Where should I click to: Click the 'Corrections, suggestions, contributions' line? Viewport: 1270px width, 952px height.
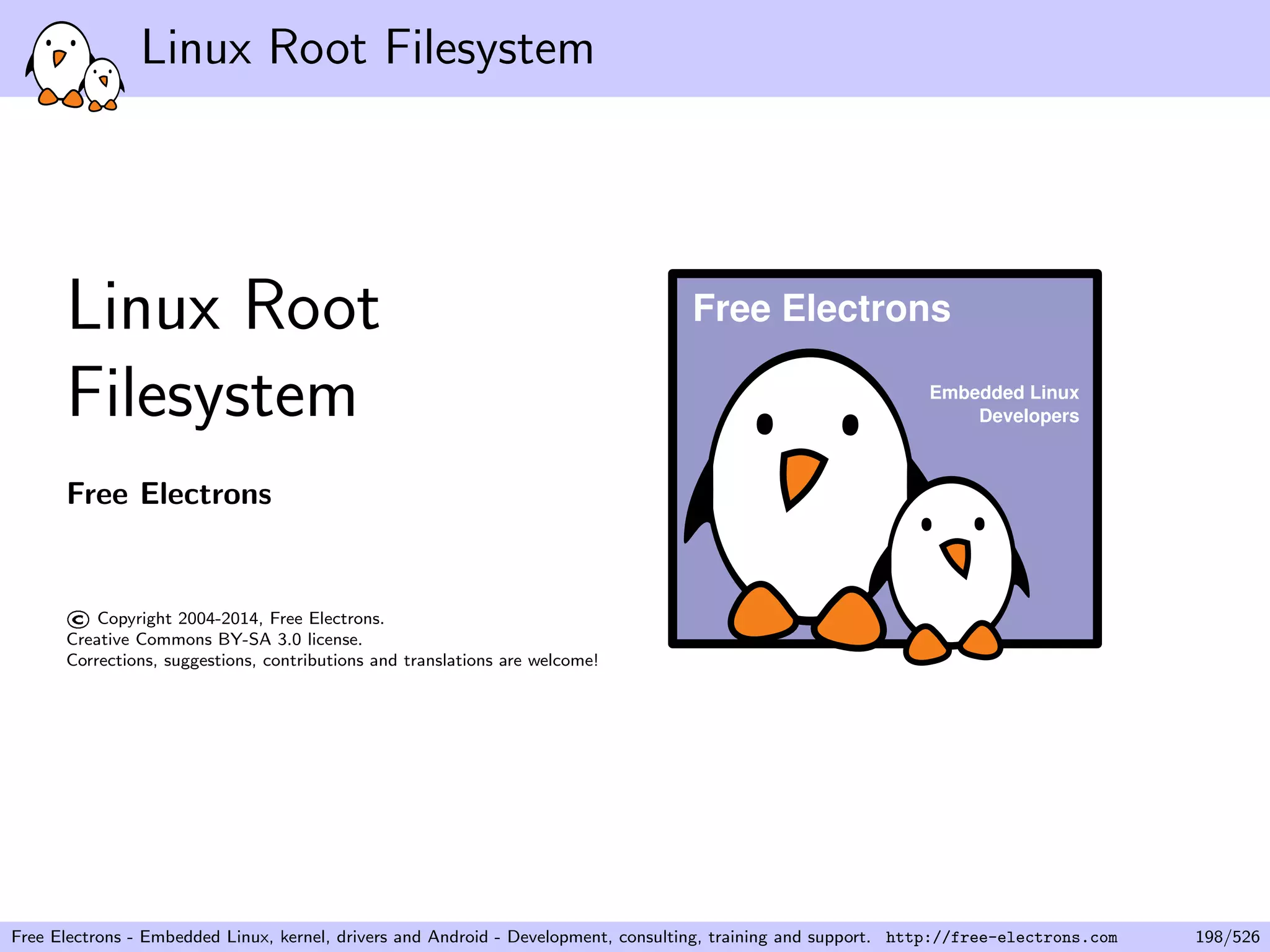pyautogui.click(x=333, y=660)
